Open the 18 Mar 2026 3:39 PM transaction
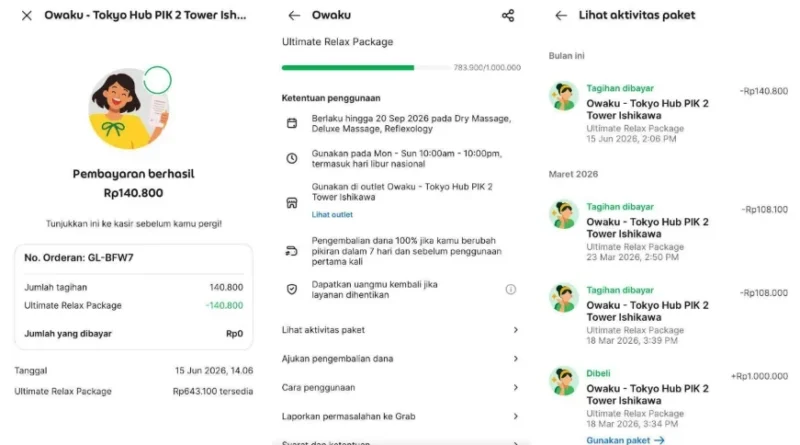 point(668,315)
